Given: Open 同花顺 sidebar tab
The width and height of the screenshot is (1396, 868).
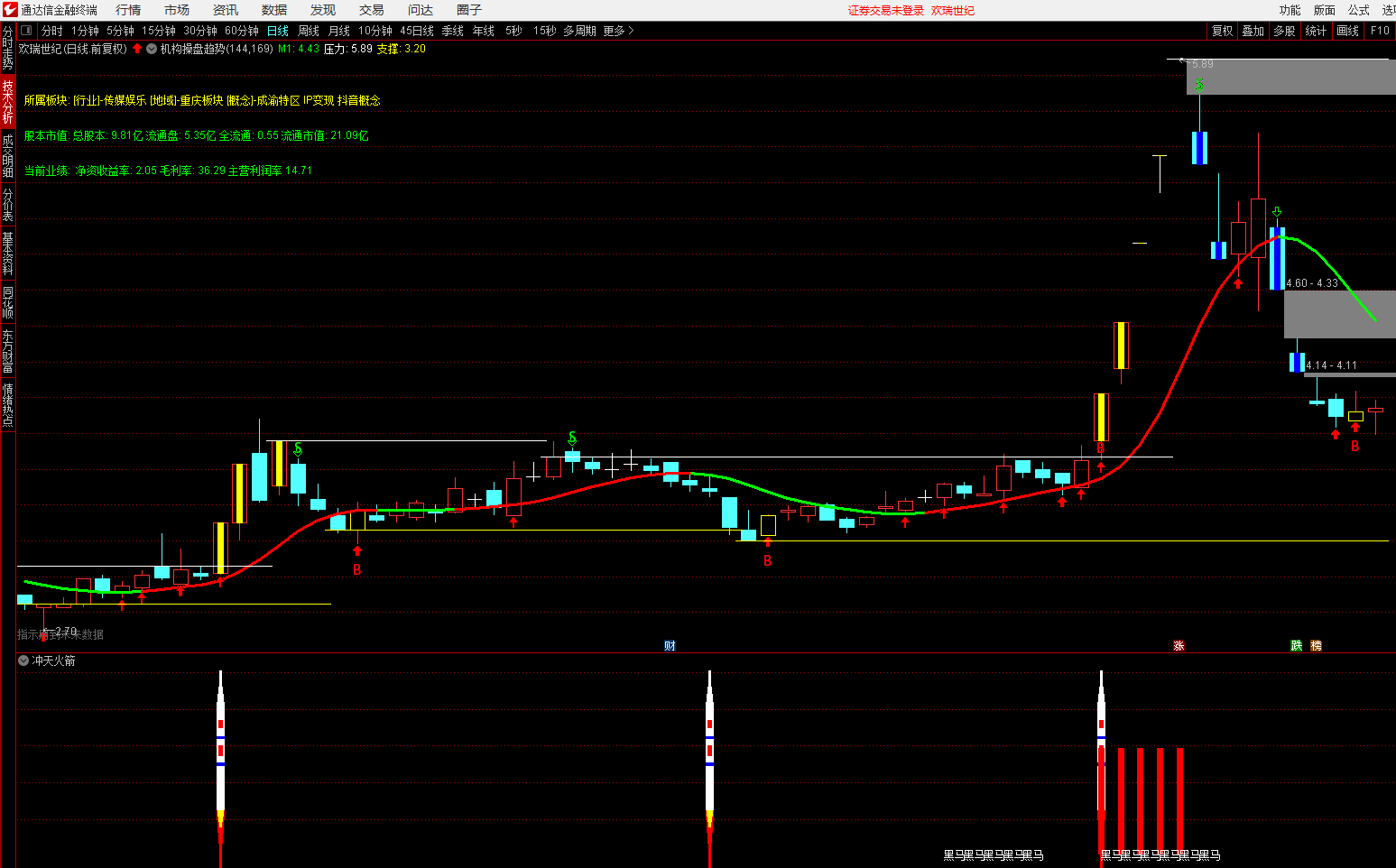Looking at the screenshot, I should (7, 302).
